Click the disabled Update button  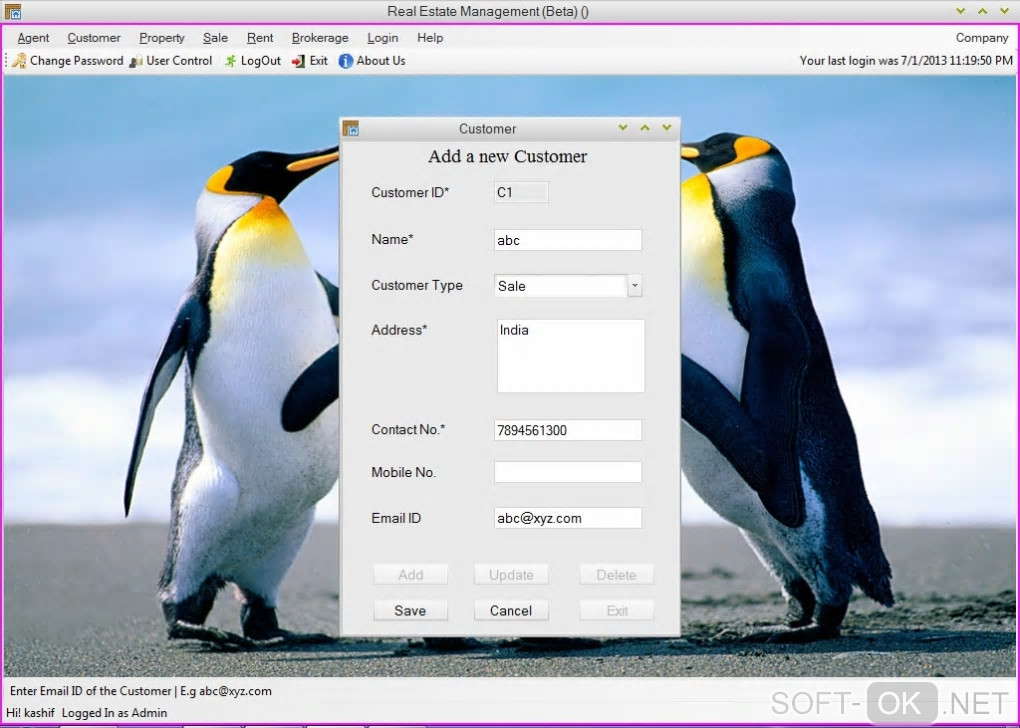click(x=511, y=574)
